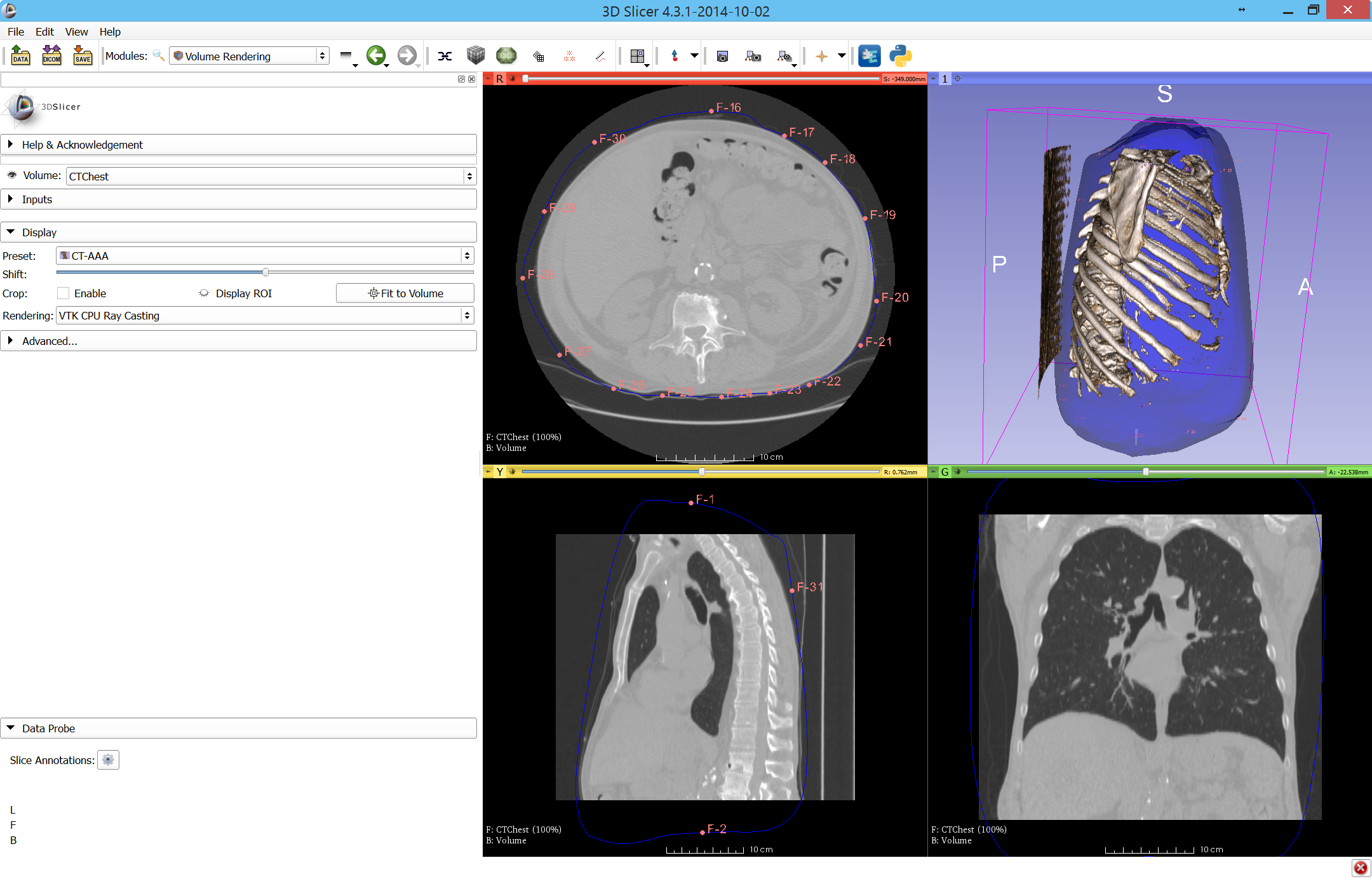Expand the Advanced... section
Viewport: 1372px width, 879px height.
[x=50, y=341]
